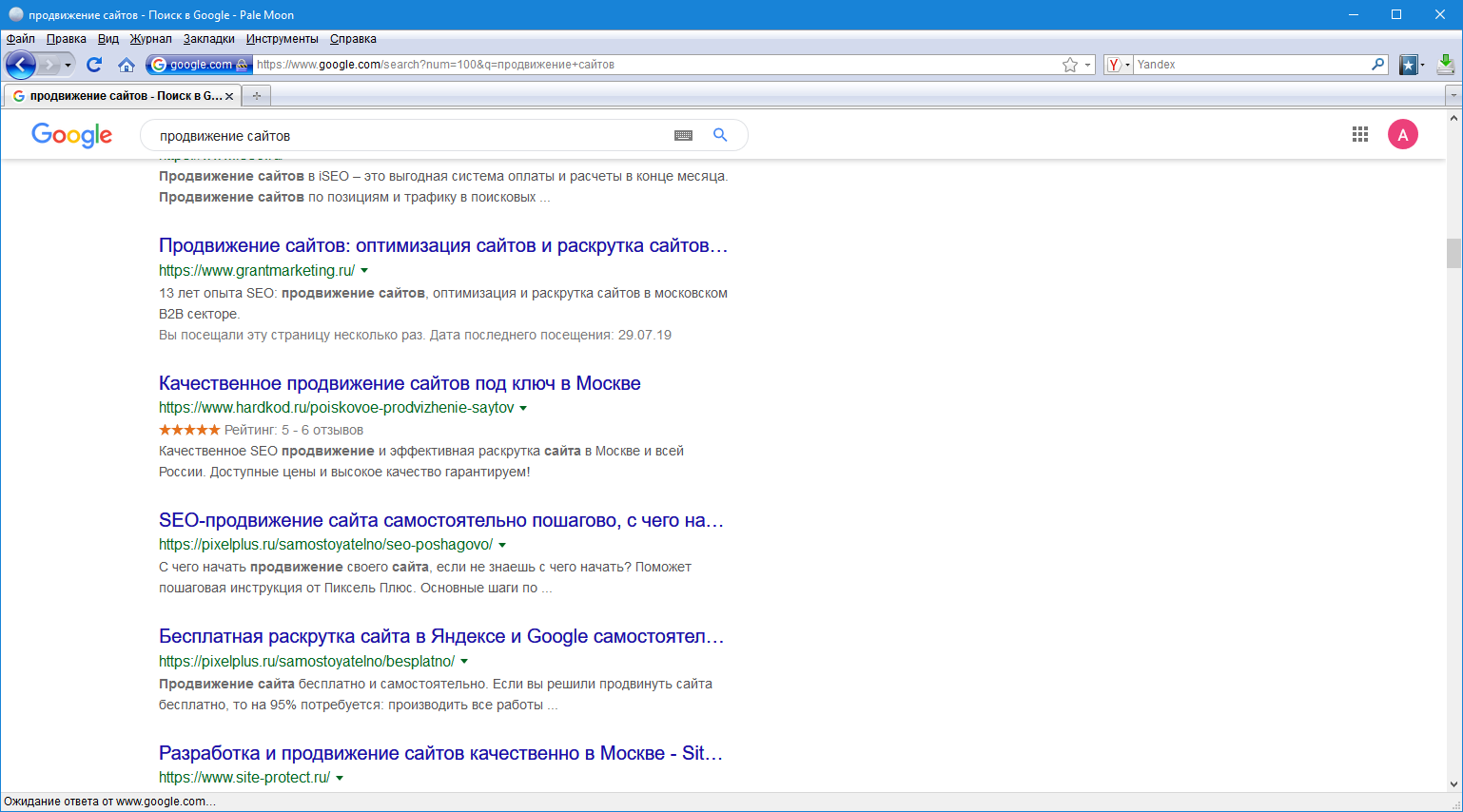Viewport: 1463px width, 812px height.
Task: Open the bookmarks menu toolbar button
Action: (x=1412, y=65)
